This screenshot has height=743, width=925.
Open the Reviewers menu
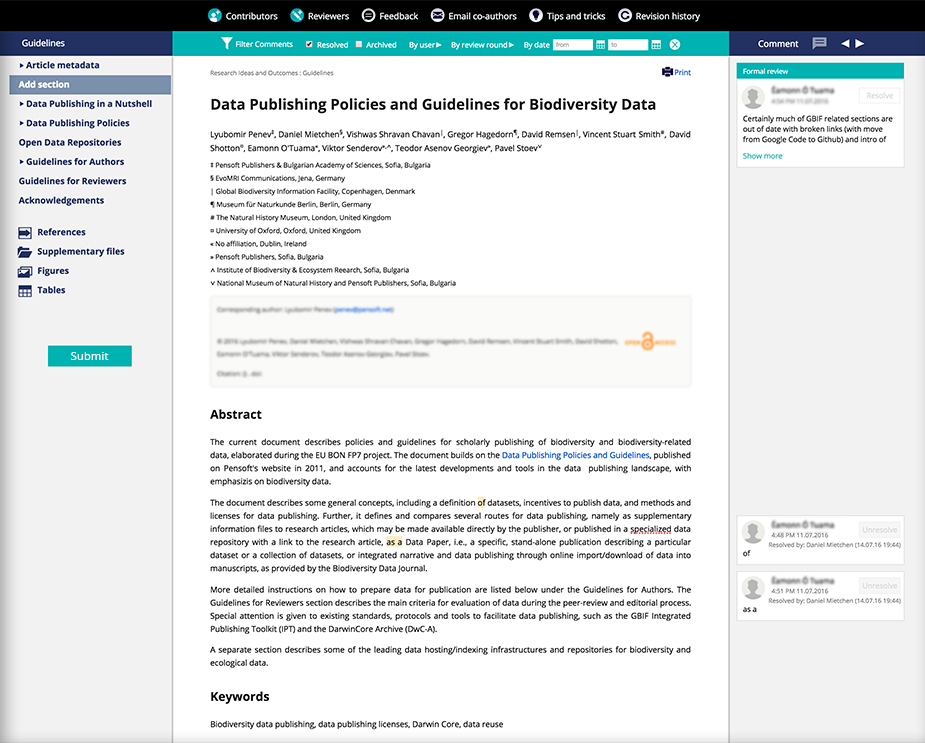pos(328,16)
